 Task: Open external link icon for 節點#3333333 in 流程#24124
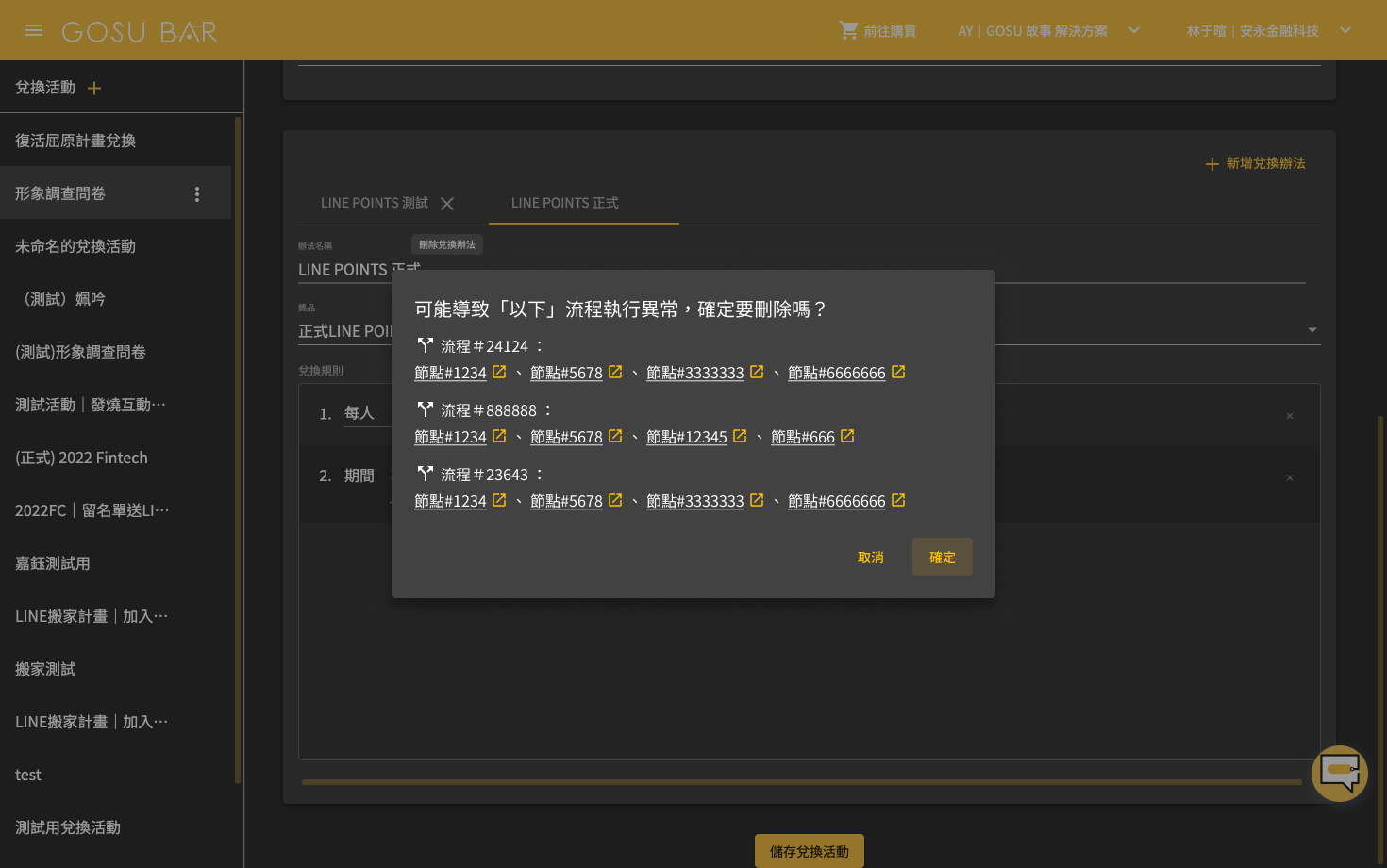point(757,372)
